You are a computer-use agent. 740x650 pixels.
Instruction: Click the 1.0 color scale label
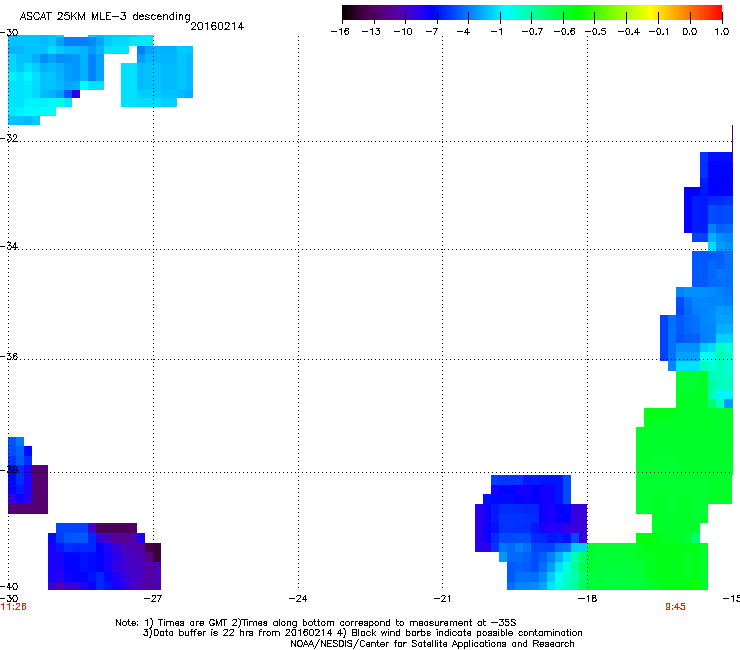click(722, 32)
